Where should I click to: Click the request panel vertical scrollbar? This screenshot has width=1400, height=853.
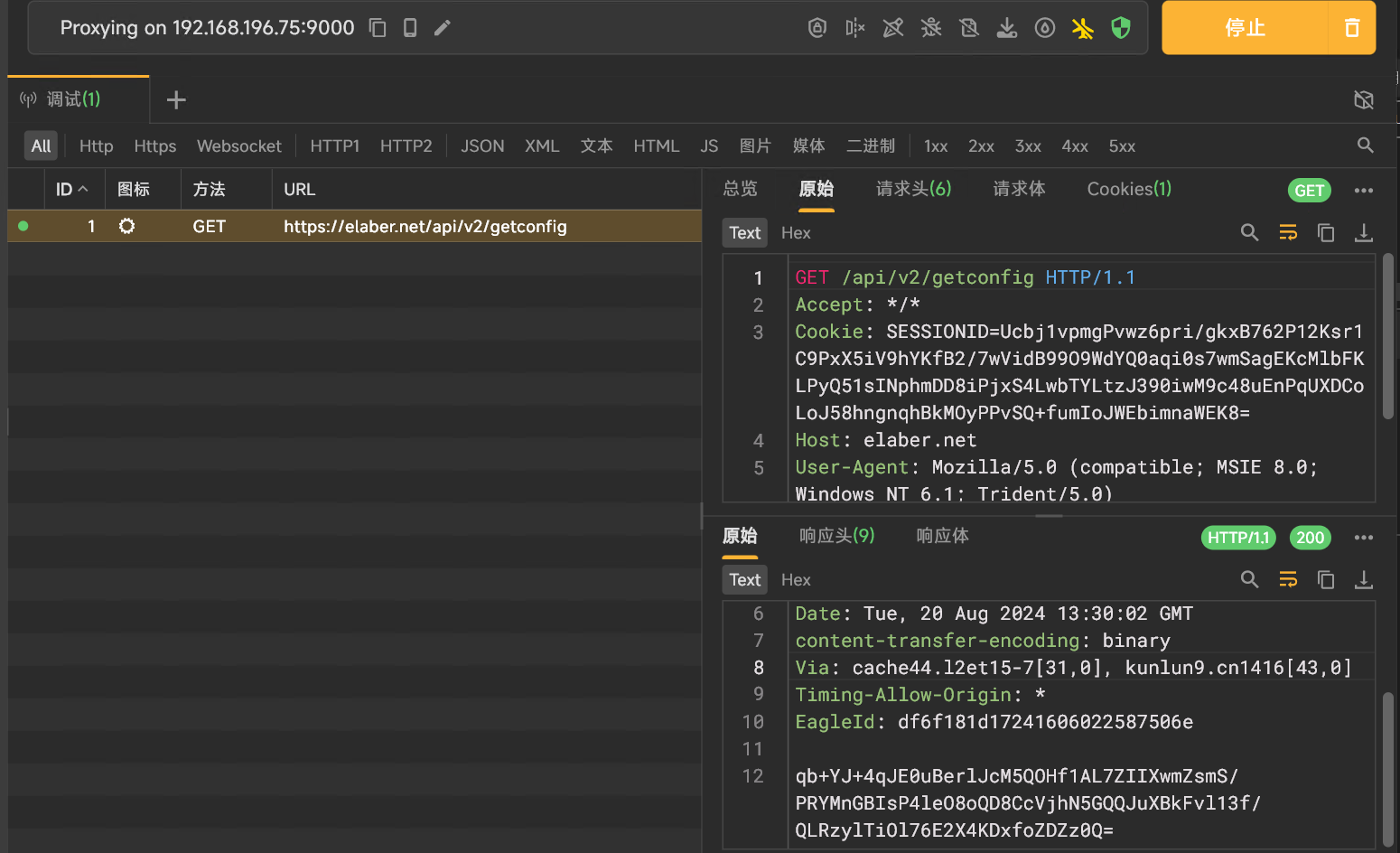(x=1387, y=337)
